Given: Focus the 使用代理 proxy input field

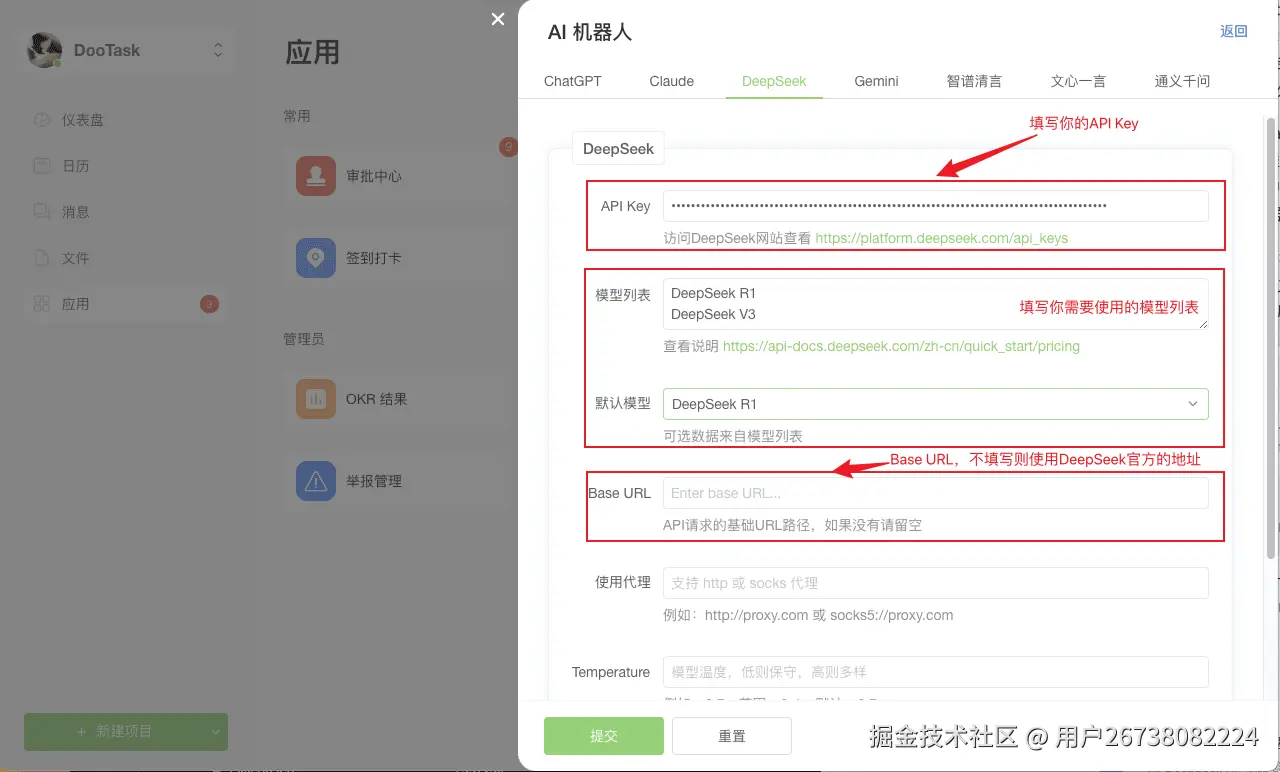Looking at the screenshot, I should pos(936,583).
